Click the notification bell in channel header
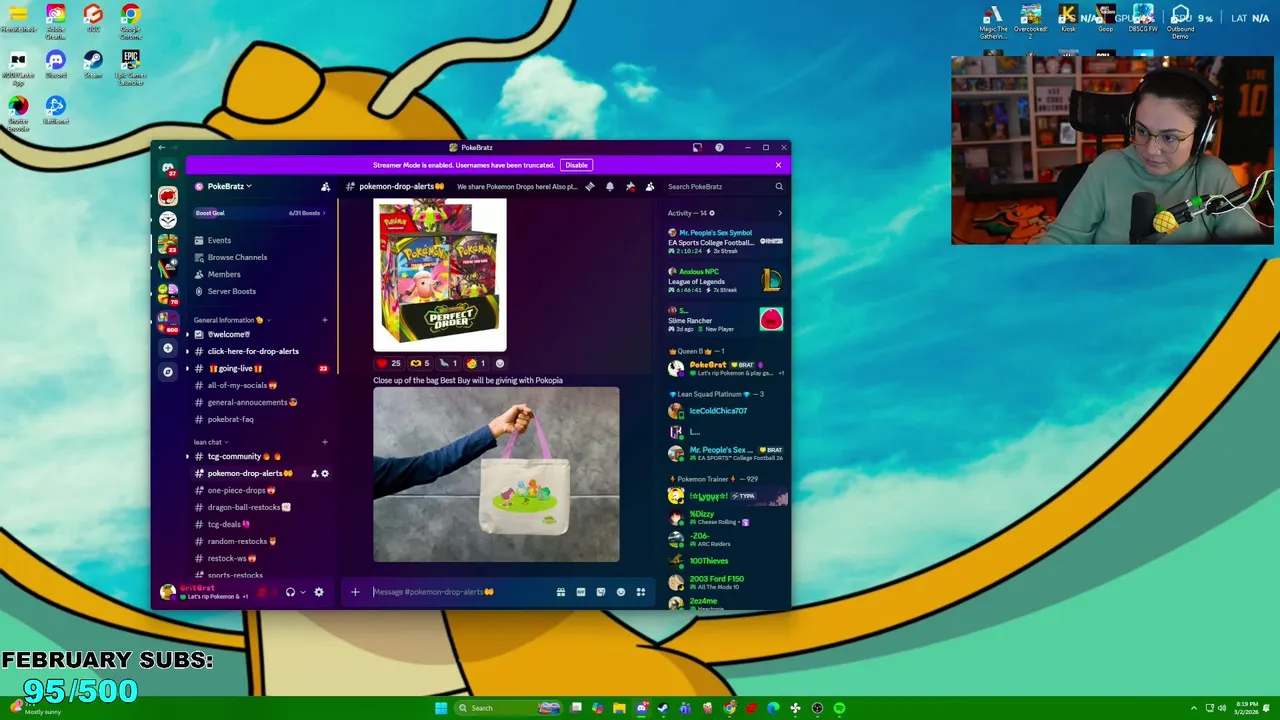 (x=610, y=187)
